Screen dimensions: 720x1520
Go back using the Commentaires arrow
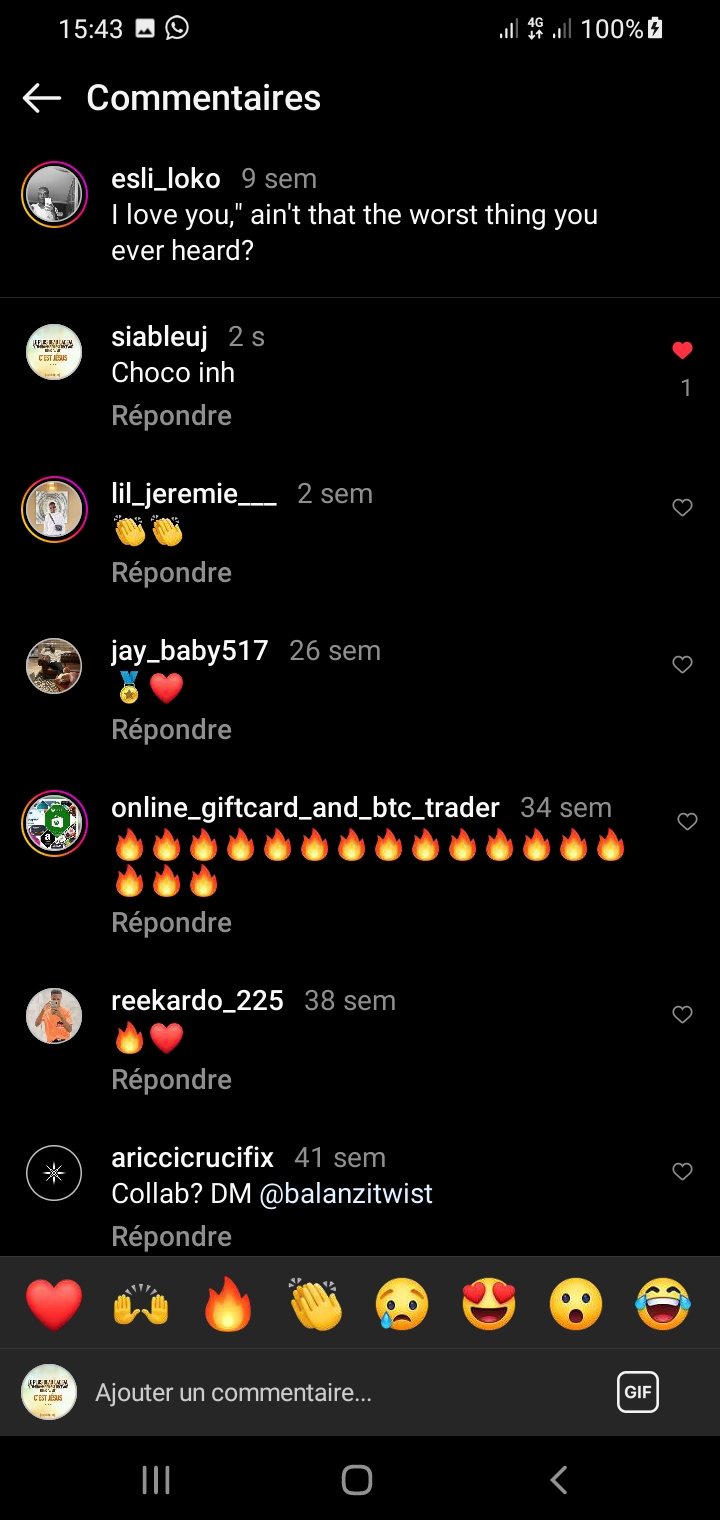[42, 98]
